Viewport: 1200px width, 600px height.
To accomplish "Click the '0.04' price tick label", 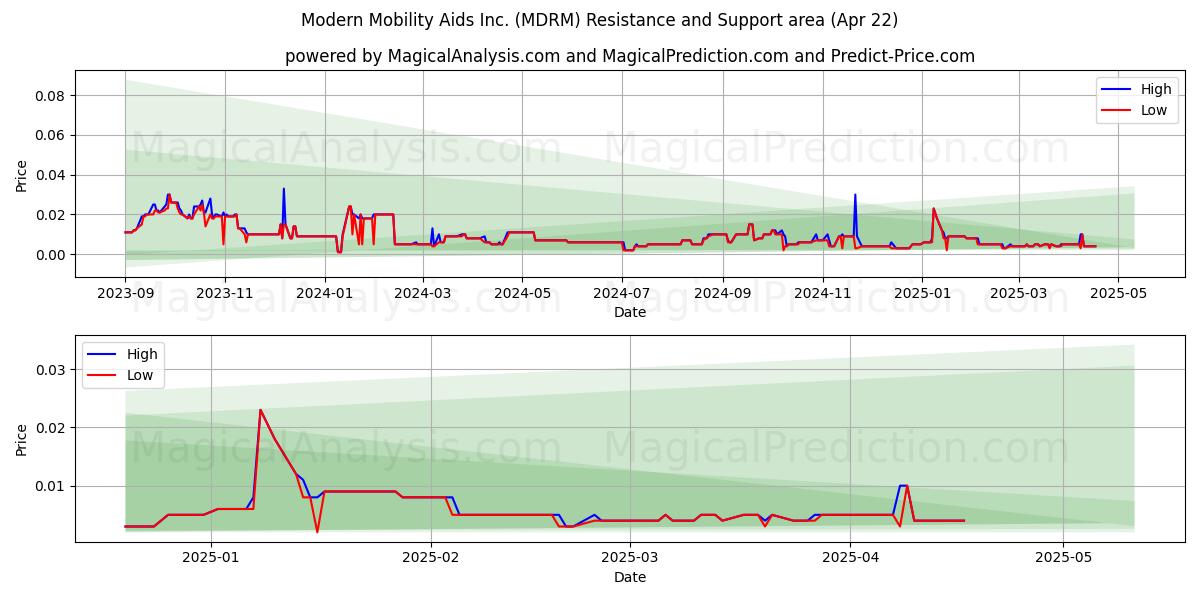I will (51, 175).
